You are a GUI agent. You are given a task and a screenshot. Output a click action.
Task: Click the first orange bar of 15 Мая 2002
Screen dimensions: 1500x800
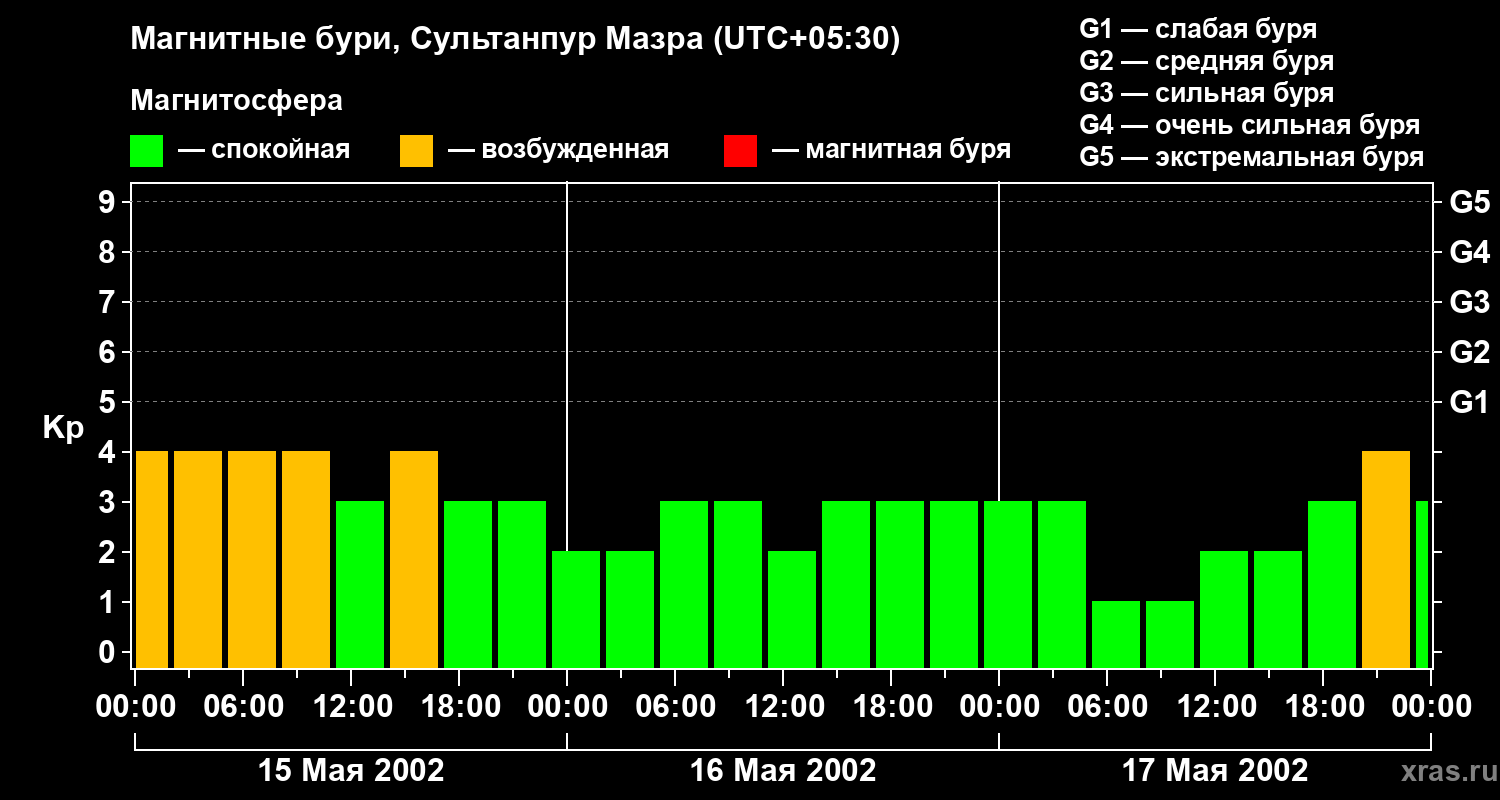click(152, 559)
